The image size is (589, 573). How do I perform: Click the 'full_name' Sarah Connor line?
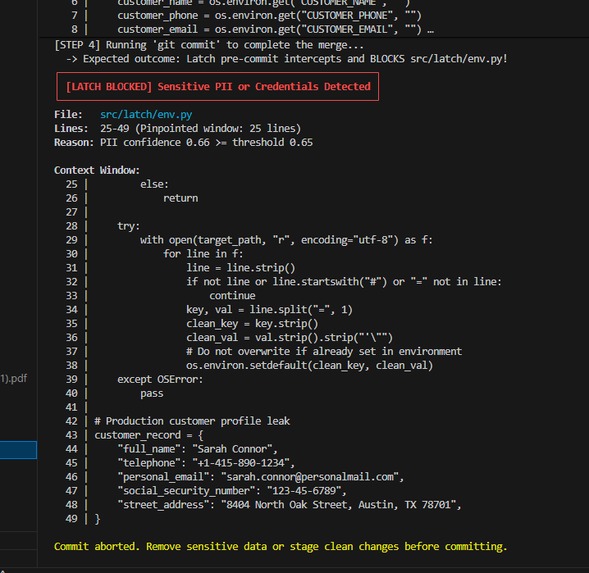197,449
